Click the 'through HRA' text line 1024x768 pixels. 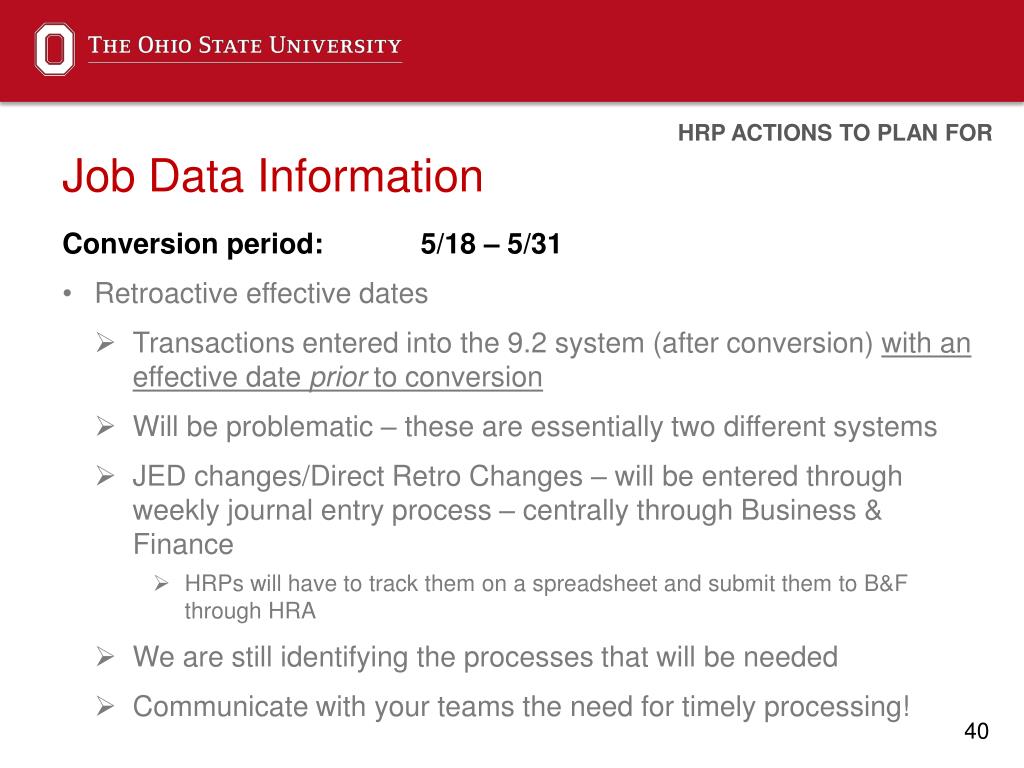pos(250,611)
